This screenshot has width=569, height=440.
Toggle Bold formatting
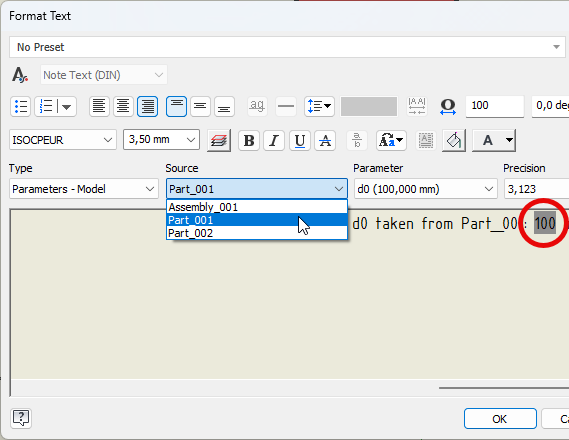pyautogui.click(x=249, y=140)
